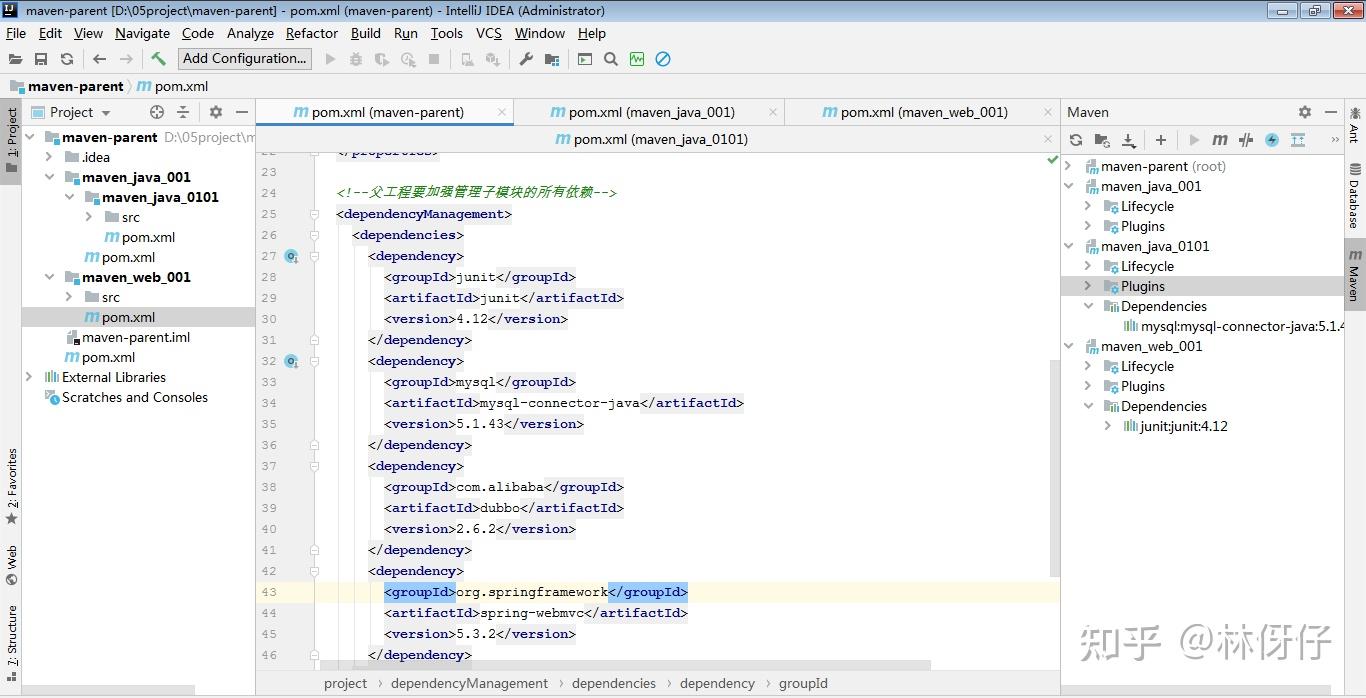The width and height of the screenshot is (1366, 698).
Task: Open the Refactor menu
Action: tap(311, 33)
